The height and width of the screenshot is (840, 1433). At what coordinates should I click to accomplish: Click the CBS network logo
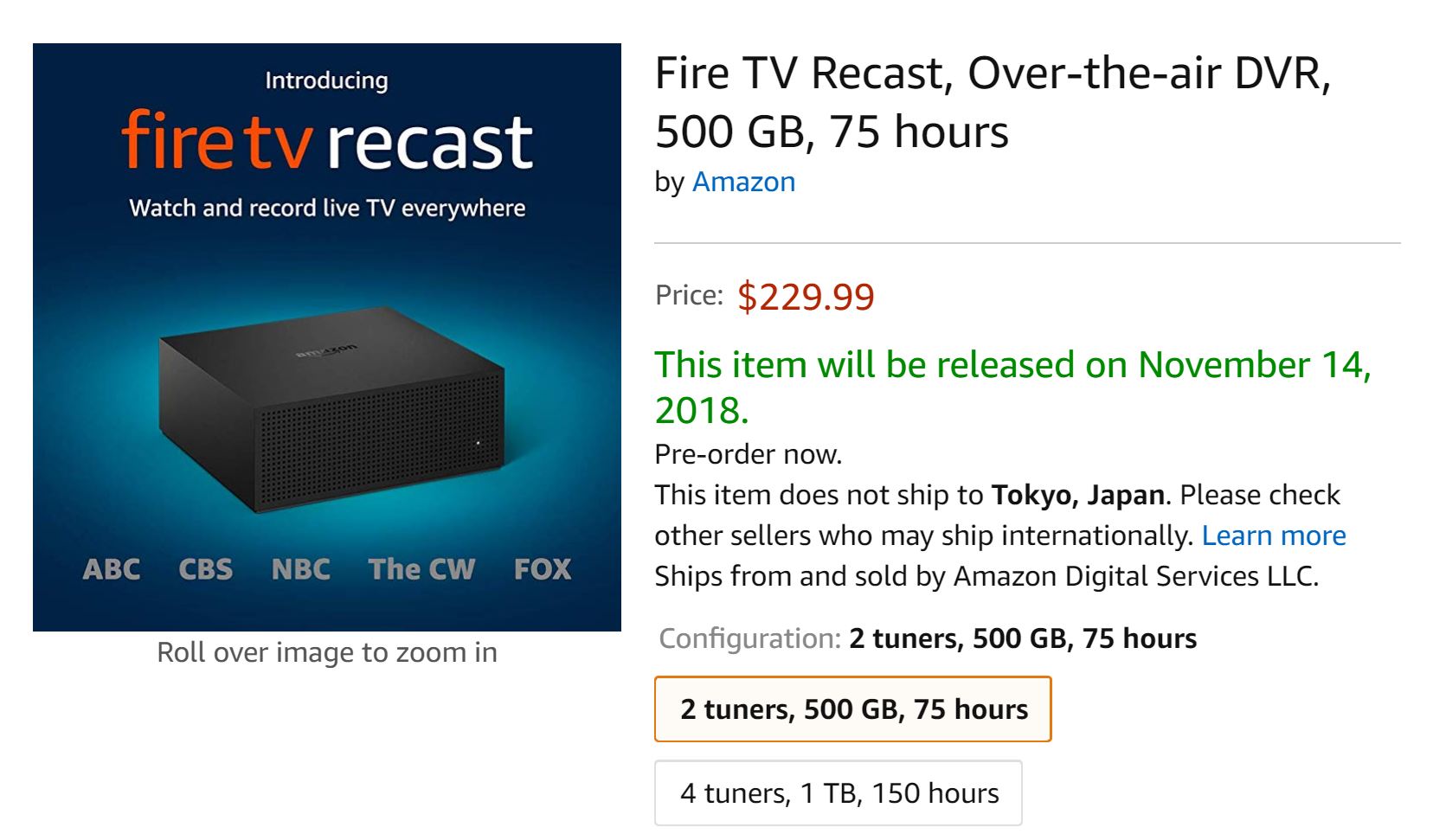(x=206, y=569)
